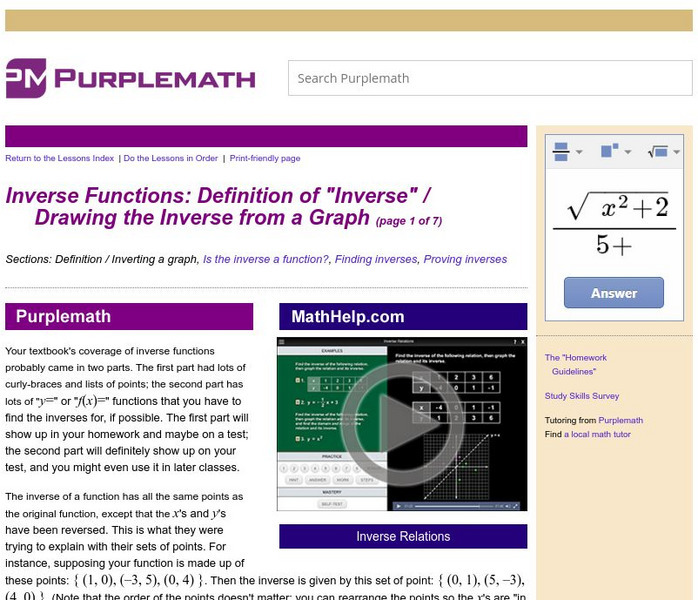
Task: Focus the Search Purplemath field
Action: [x=490, y=78]
